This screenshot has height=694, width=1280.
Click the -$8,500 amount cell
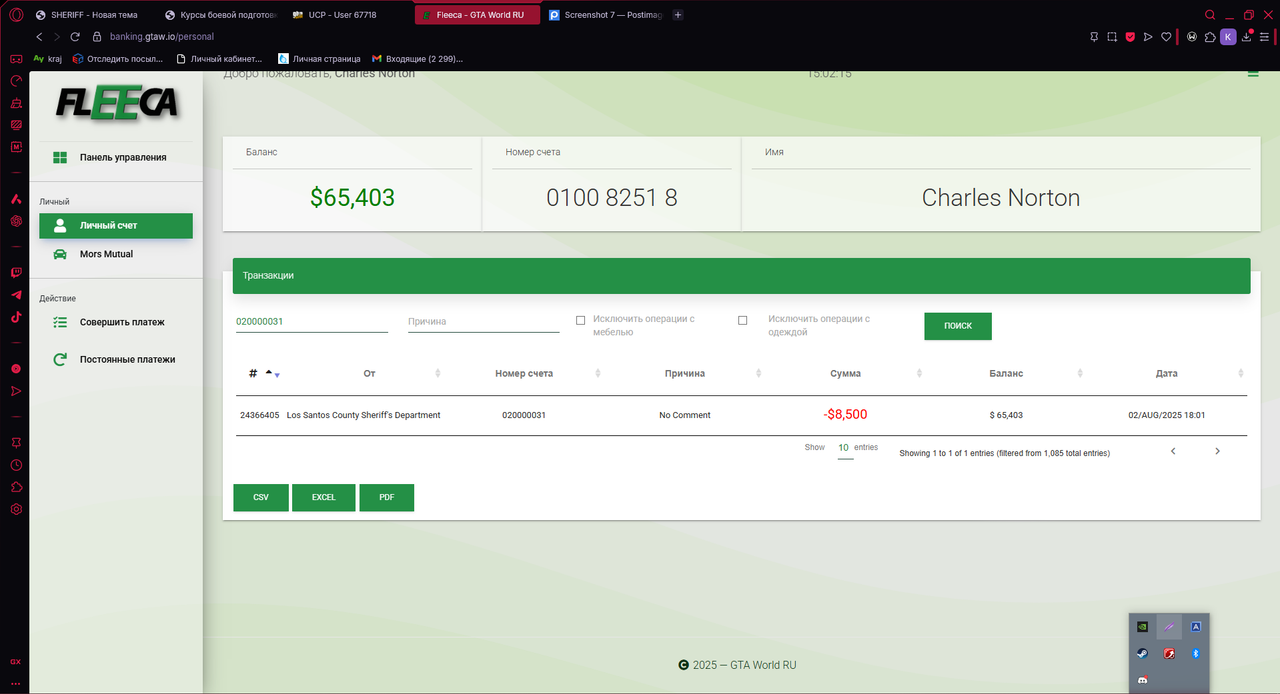(845, 414)
